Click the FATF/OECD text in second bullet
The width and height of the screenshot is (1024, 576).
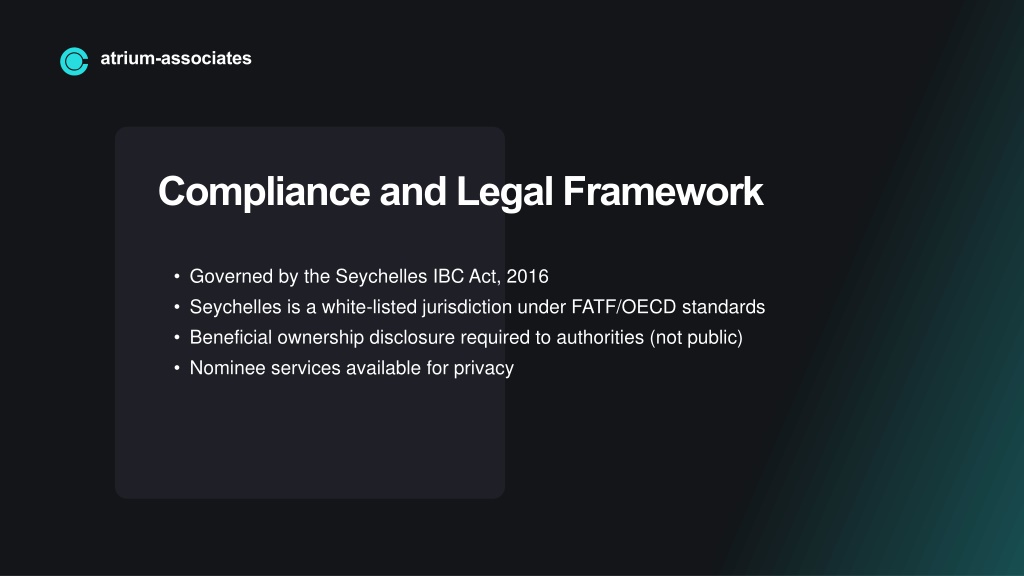click(624, 307)
